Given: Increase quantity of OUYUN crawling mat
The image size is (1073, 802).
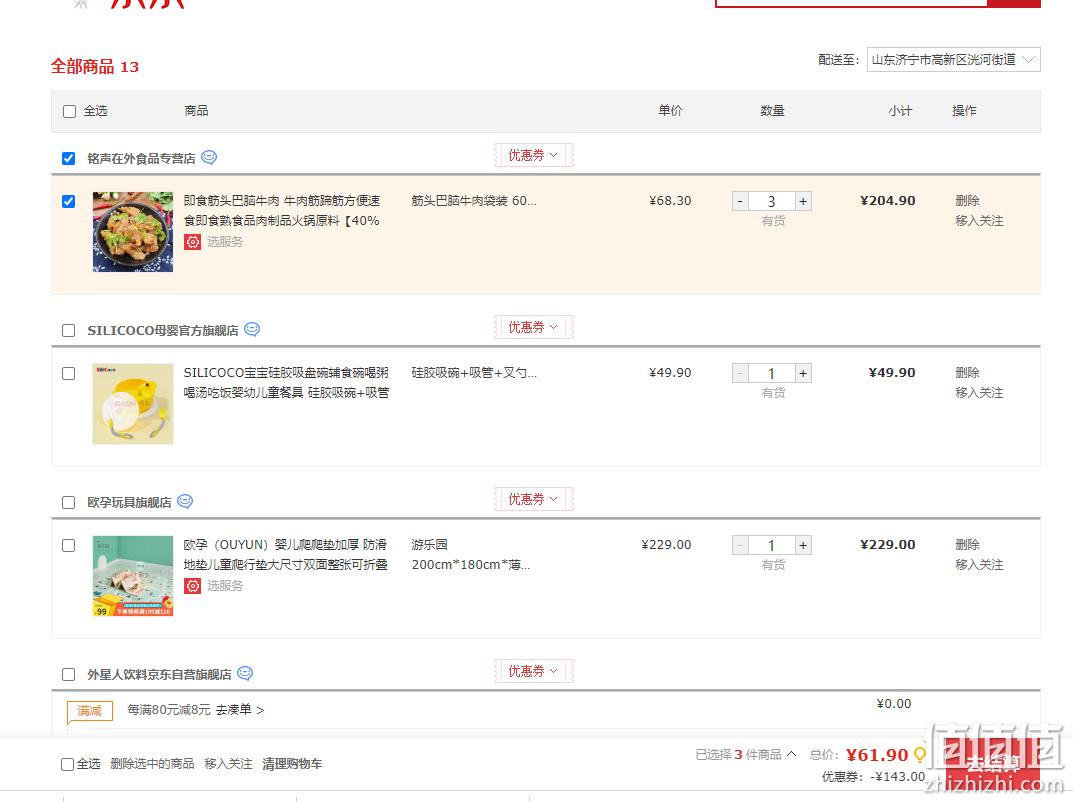Looking at the screenshot, I should (x=803, y=545).
